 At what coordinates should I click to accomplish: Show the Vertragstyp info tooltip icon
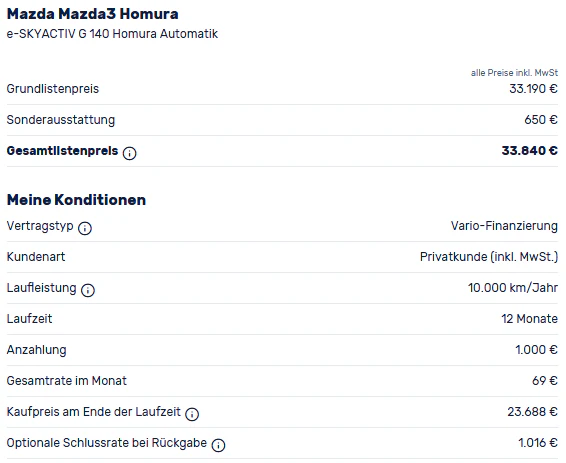85,228
